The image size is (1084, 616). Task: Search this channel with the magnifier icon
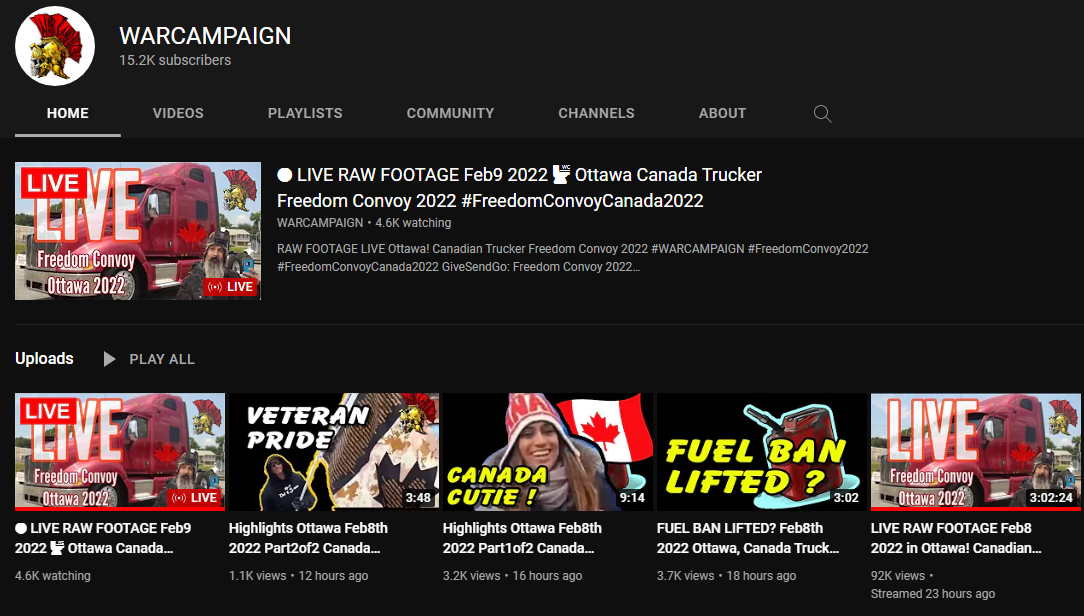(x=822, y=113)
